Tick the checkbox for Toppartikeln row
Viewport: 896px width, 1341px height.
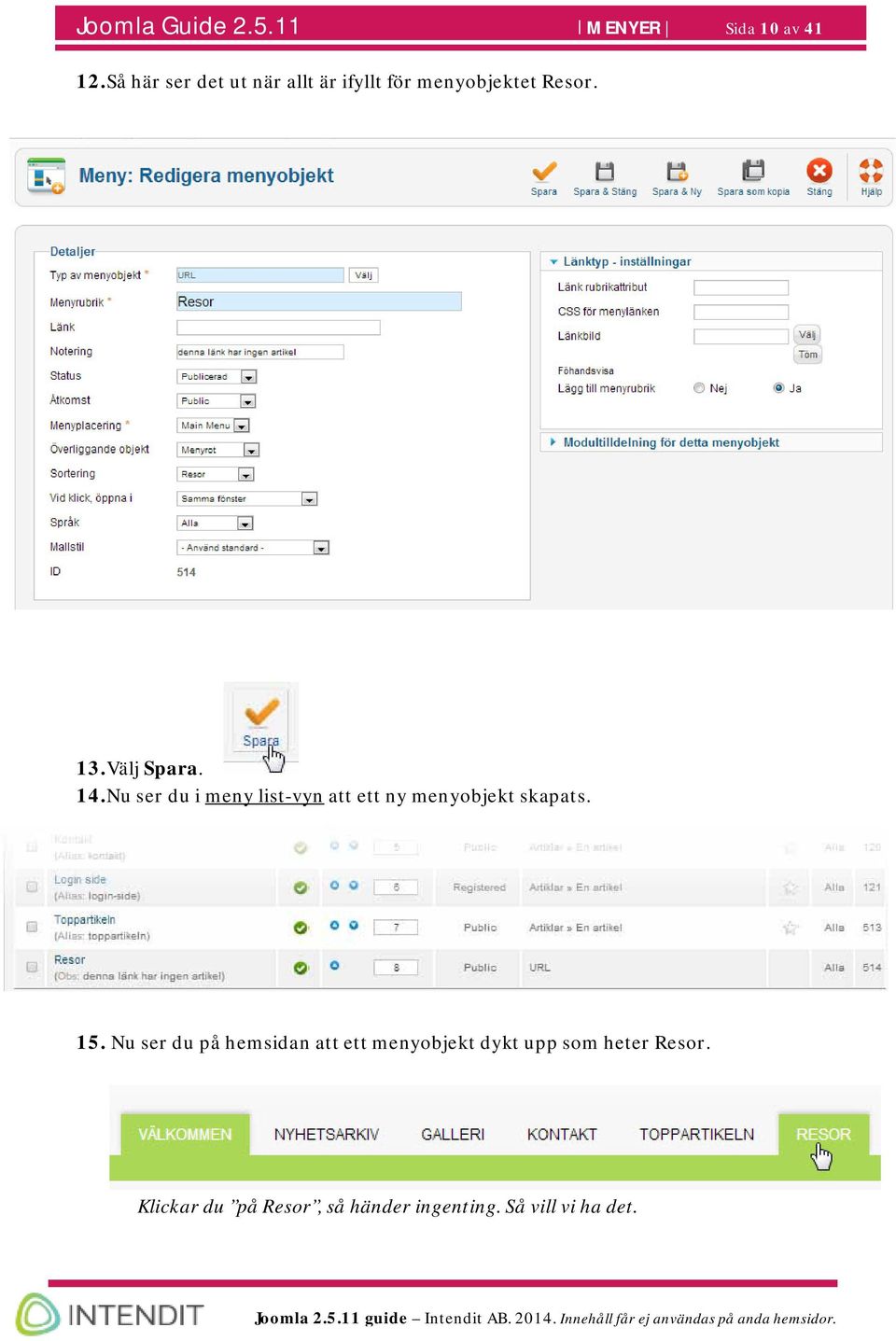[x=32, y=927]
